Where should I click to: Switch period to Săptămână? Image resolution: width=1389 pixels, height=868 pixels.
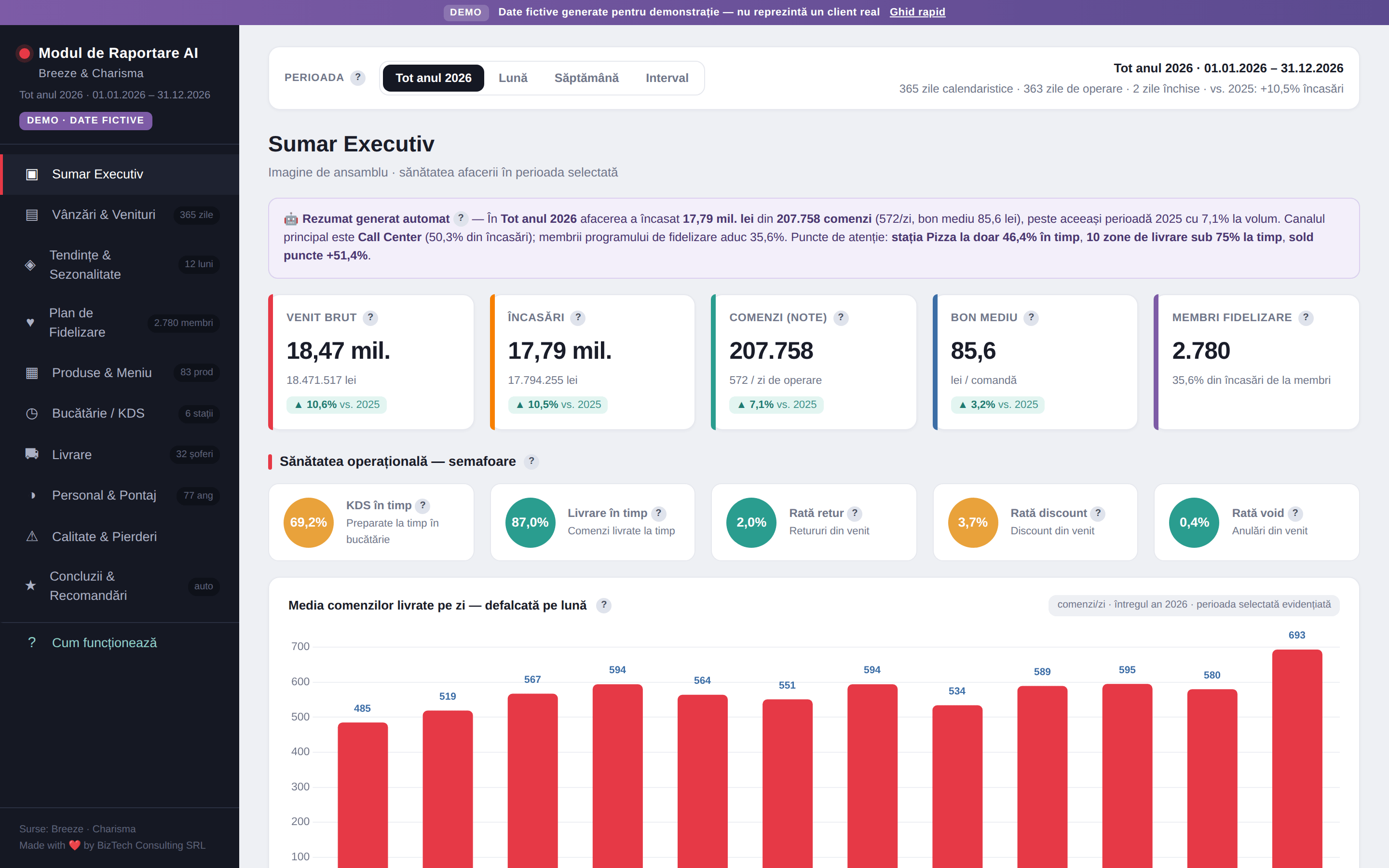pyautogui.click(x=586, y=78)
